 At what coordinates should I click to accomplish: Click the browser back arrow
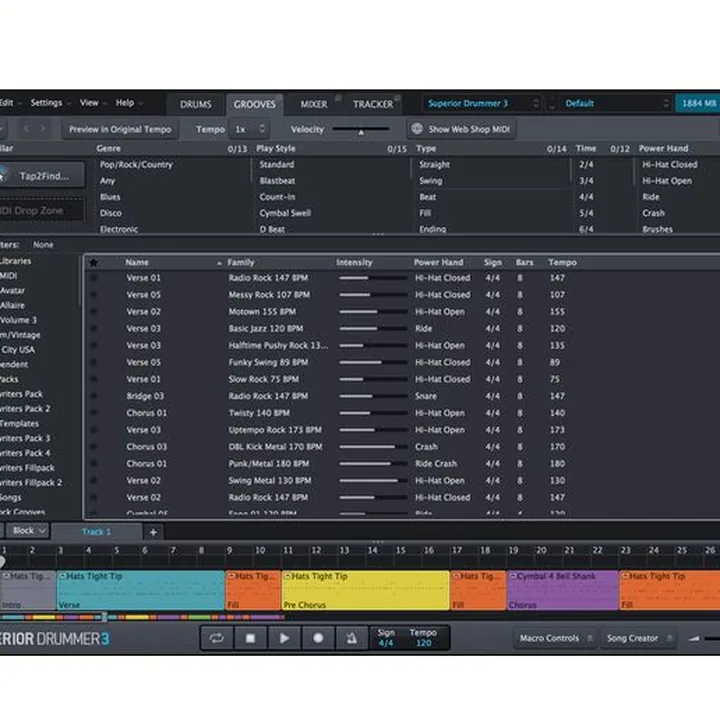27,129
